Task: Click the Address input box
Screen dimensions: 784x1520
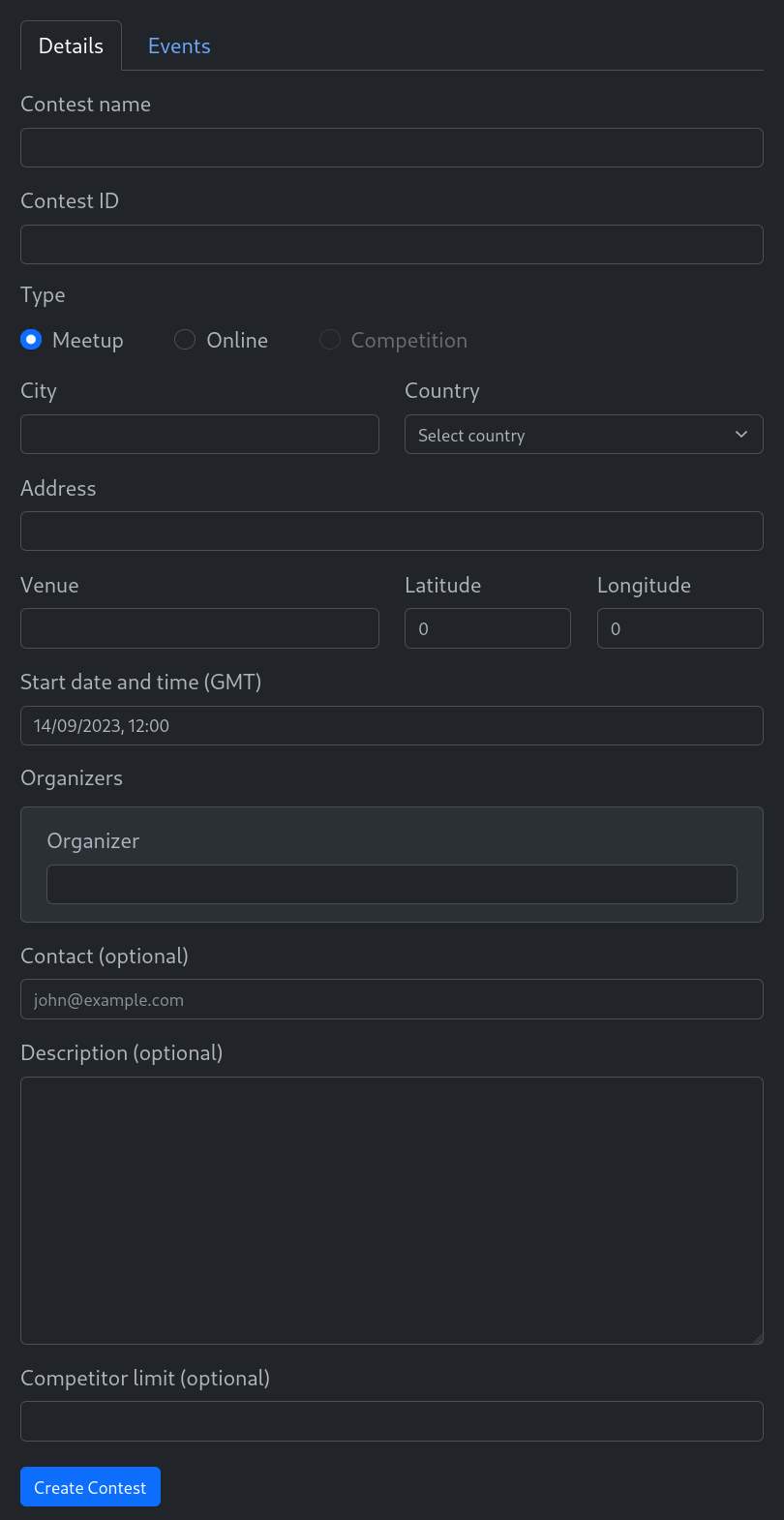Action: tap(391, 532)
